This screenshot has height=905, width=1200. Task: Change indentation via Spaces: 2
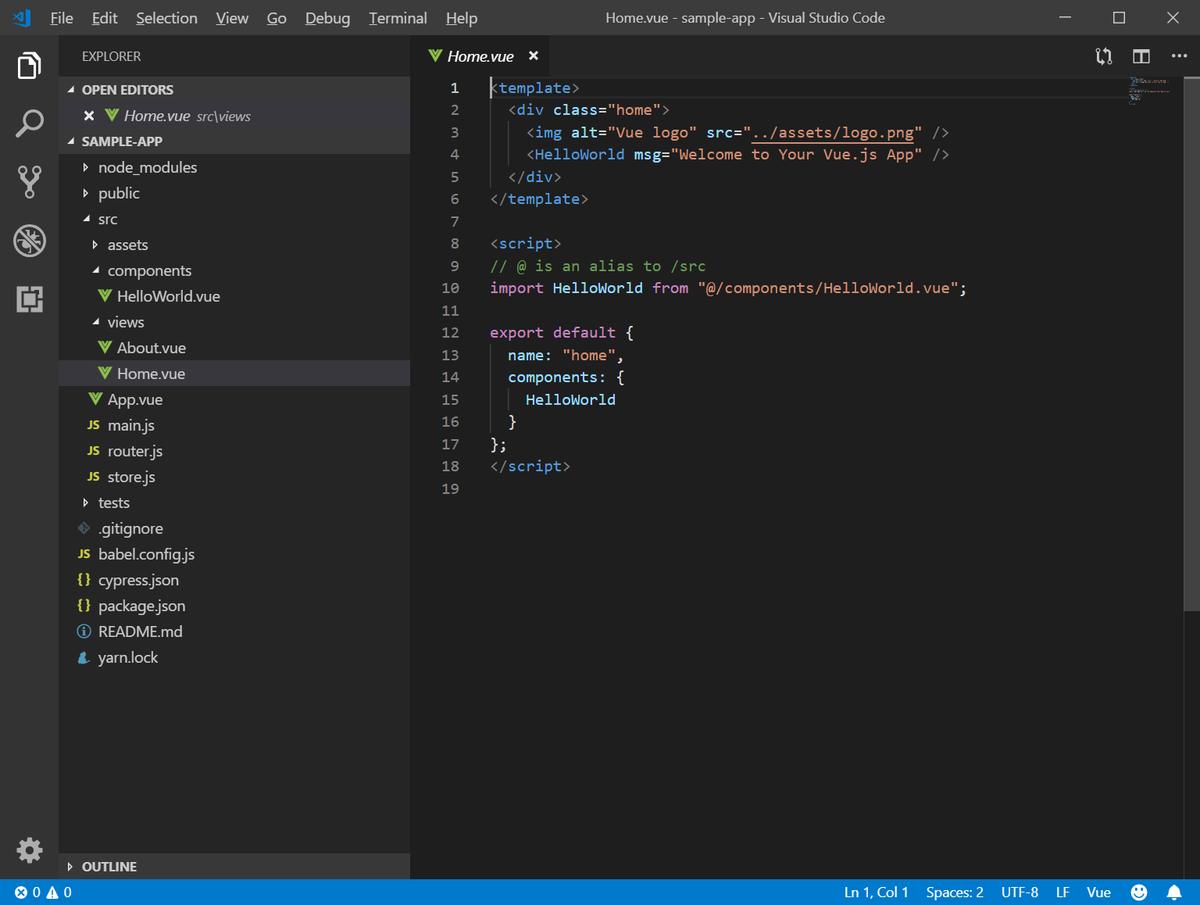(x=954, y=892)
